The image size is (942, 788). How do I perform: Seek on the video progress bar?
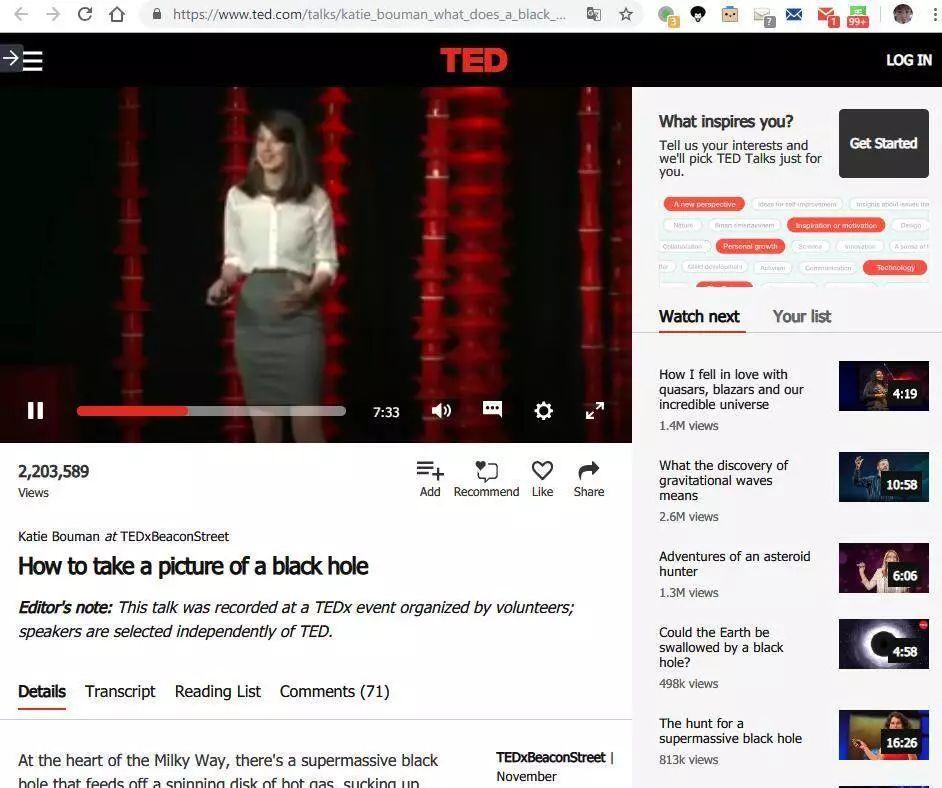pos(211,411)
